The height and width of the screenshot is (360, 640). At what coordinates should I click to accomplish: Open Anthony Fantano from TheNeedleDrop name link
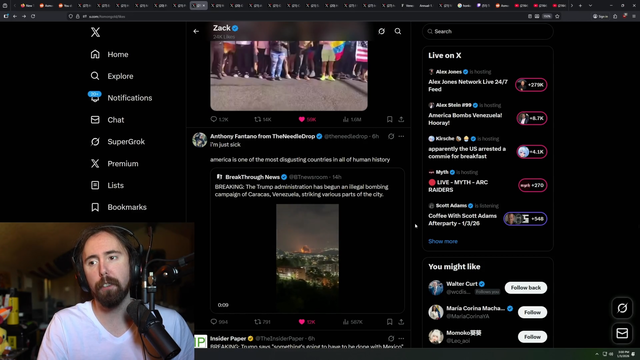[262, 136]
